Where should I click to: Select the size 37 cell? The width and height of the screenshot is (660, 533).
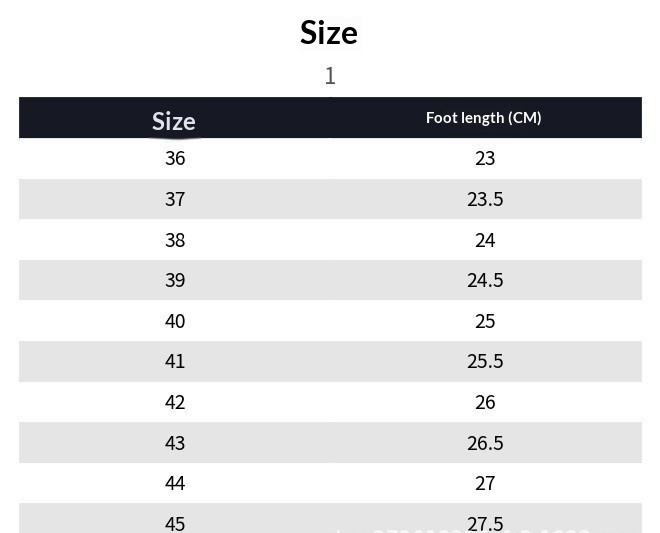click(x=175, y=199)
